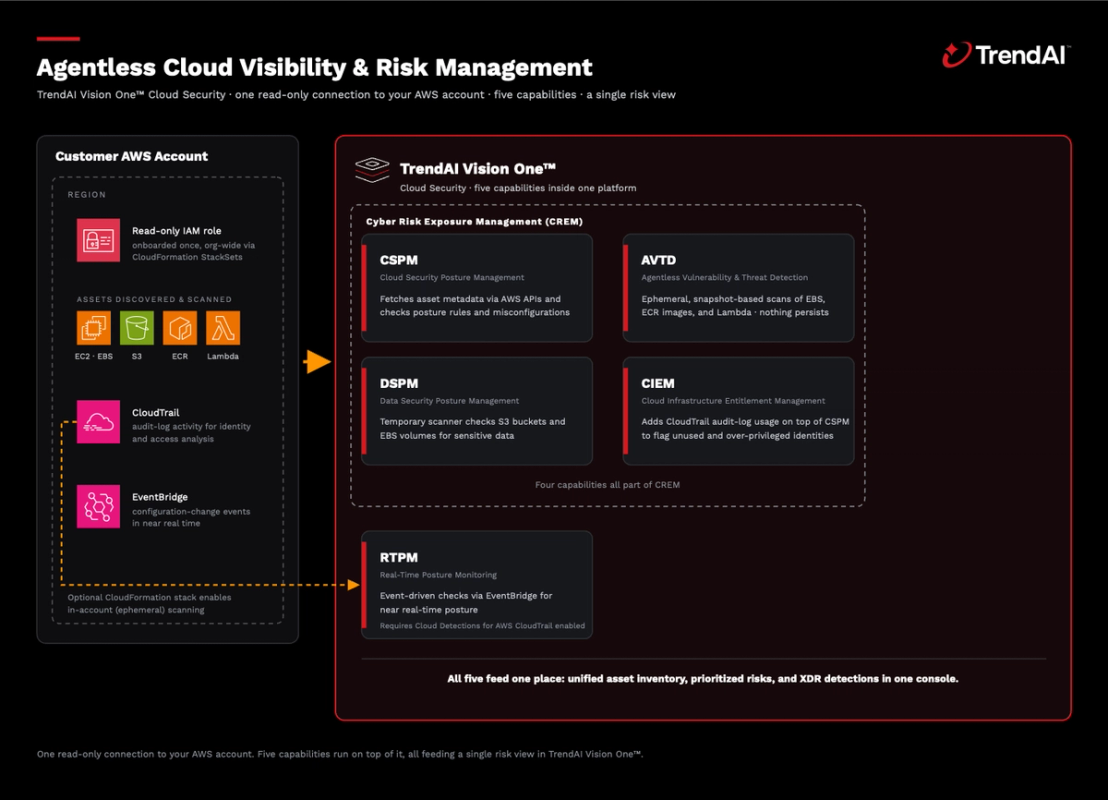Click 'Temporary scanner checks S3 buckets' text
Screen dimensions: 1108x800
[472, 421]
